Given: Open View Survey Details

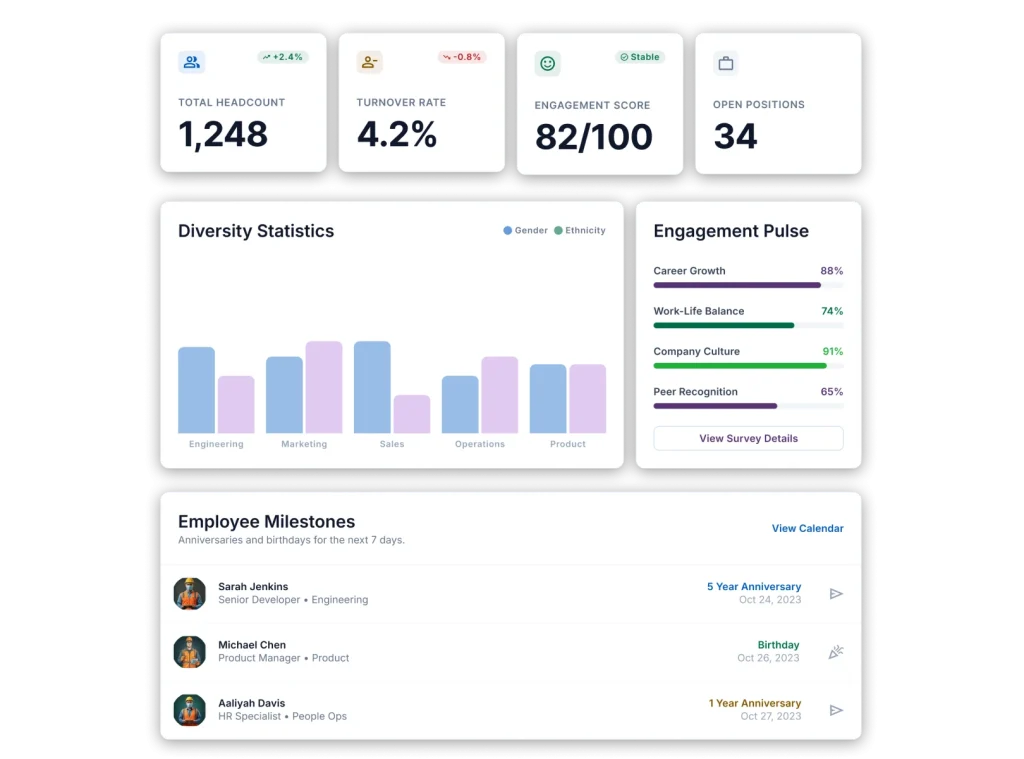Looking at the screenshot, I should (x=748, y=438).
